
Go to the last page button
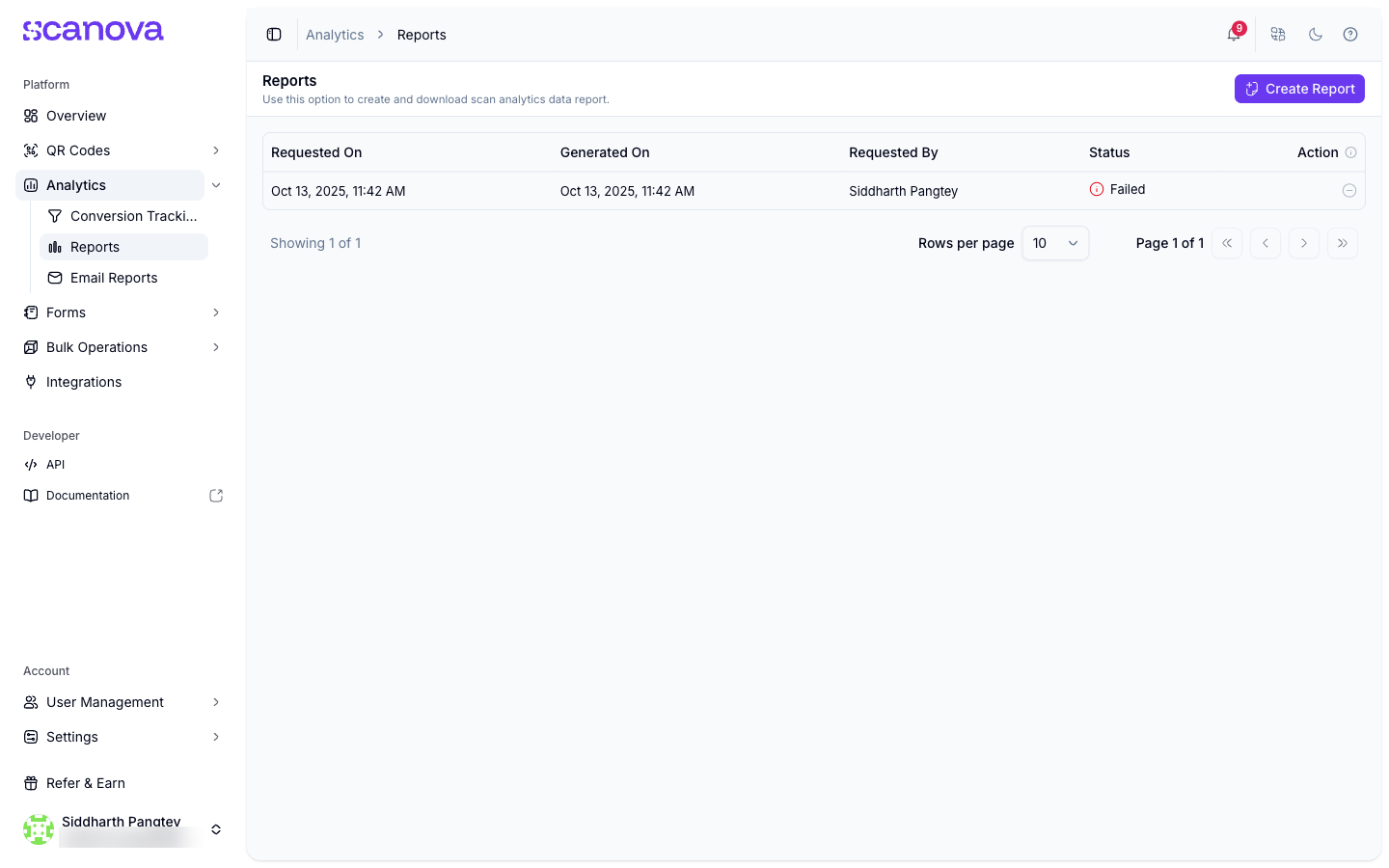point(1343,243)
